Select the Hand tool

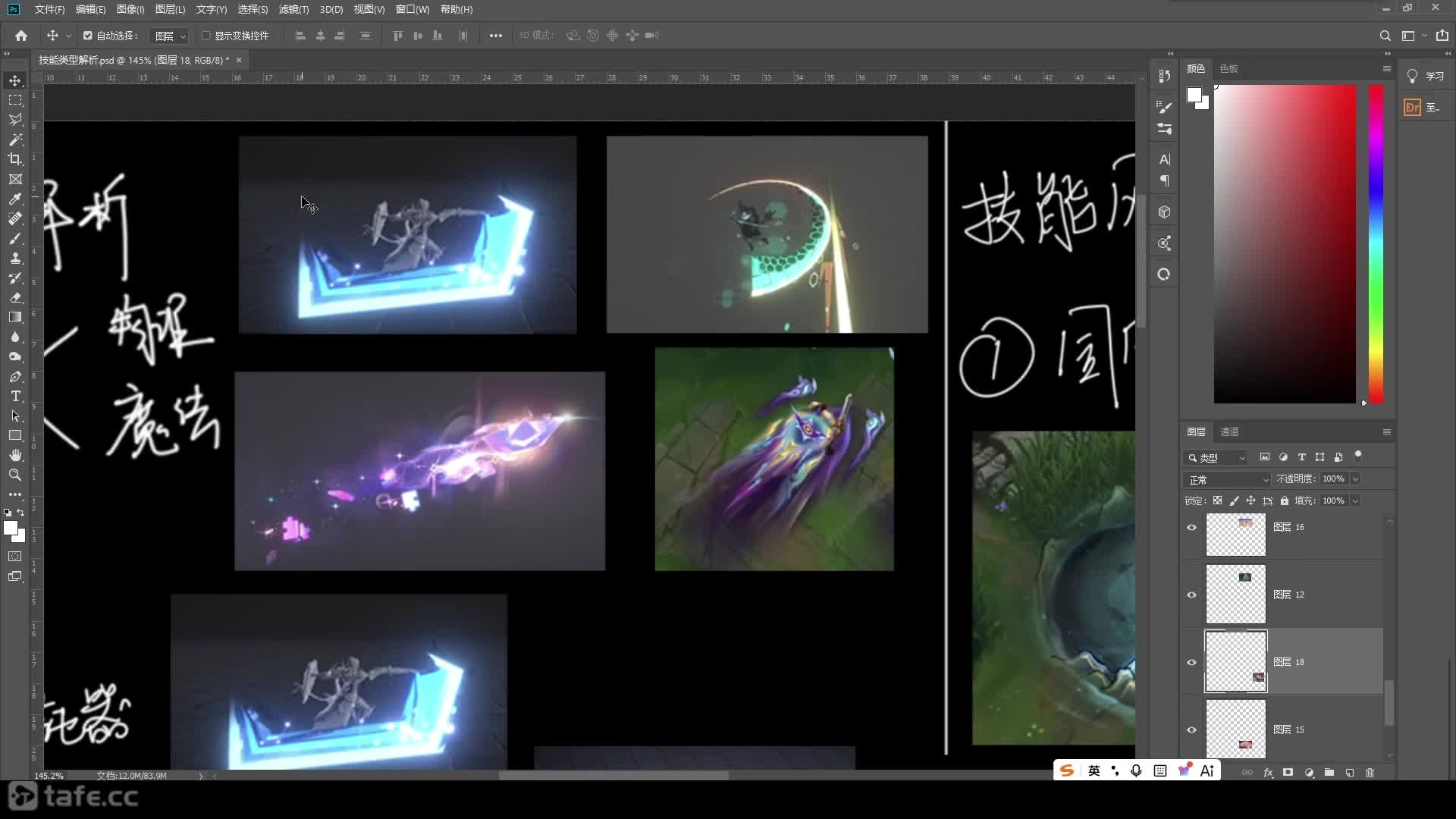tap(15, 455)
